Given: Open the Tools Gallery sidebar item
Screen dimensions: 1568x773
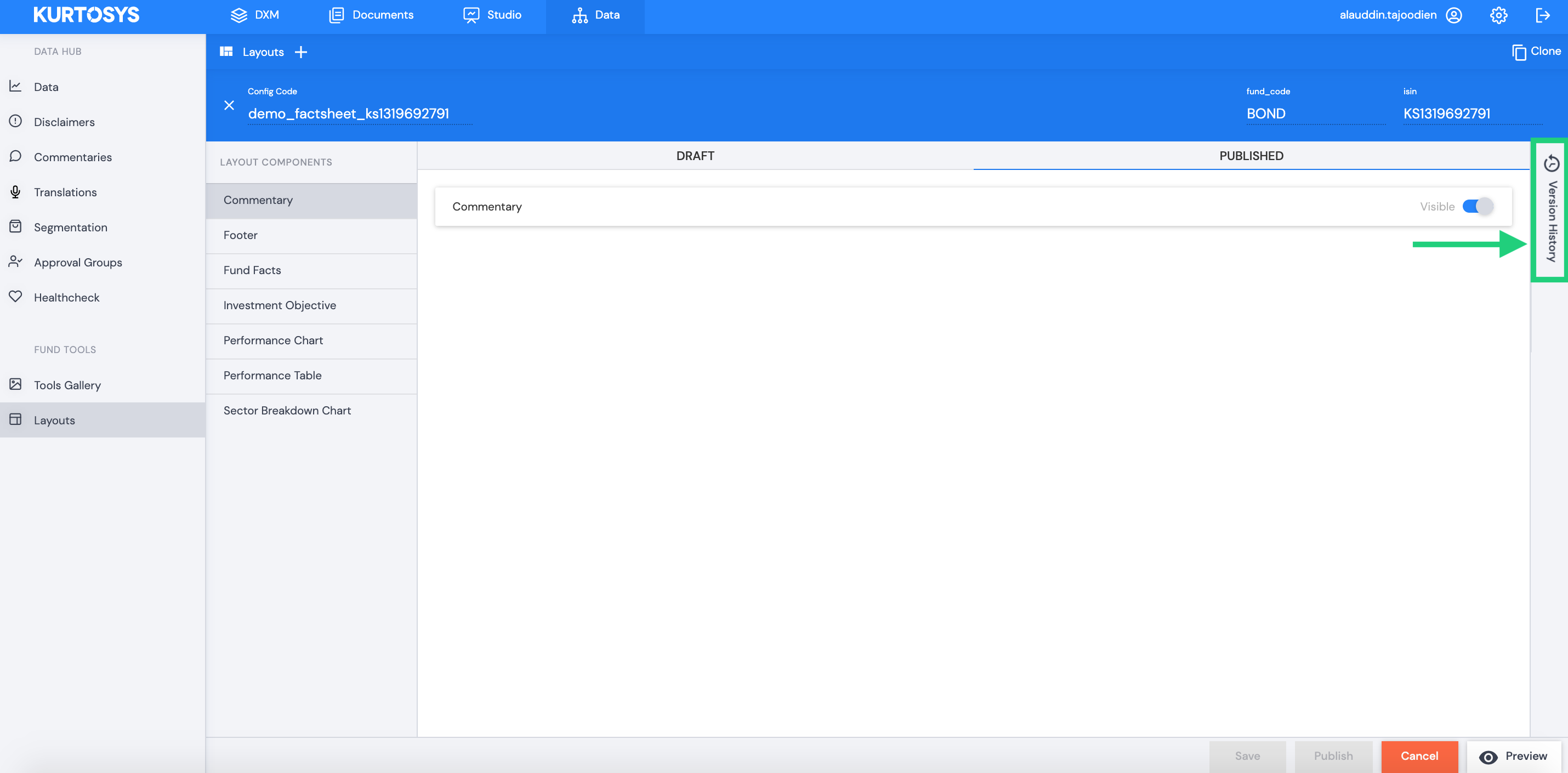Looking at the screenshot, I should [x=103, y=385].
